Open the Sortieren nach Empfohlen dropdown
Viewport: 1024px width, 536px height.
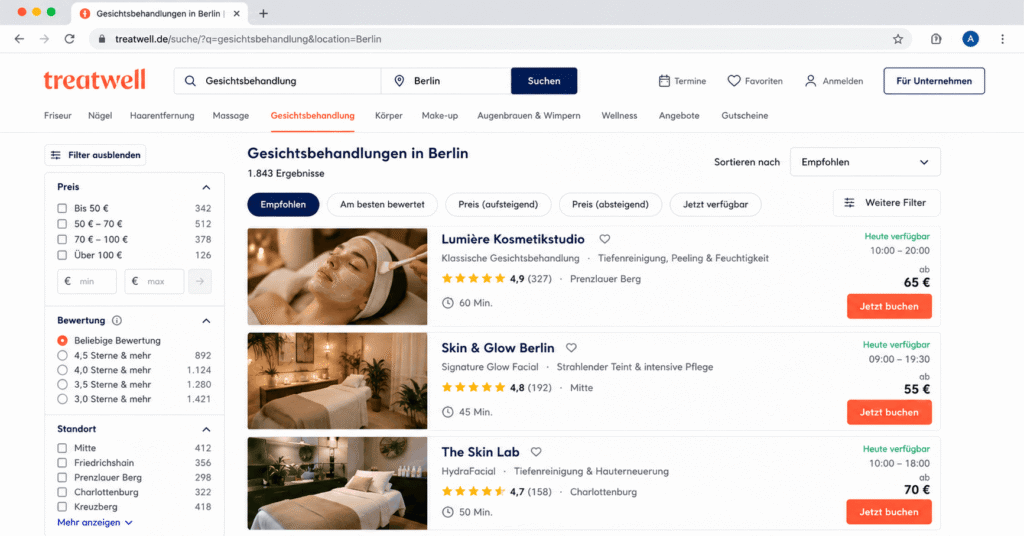point(865,162)
